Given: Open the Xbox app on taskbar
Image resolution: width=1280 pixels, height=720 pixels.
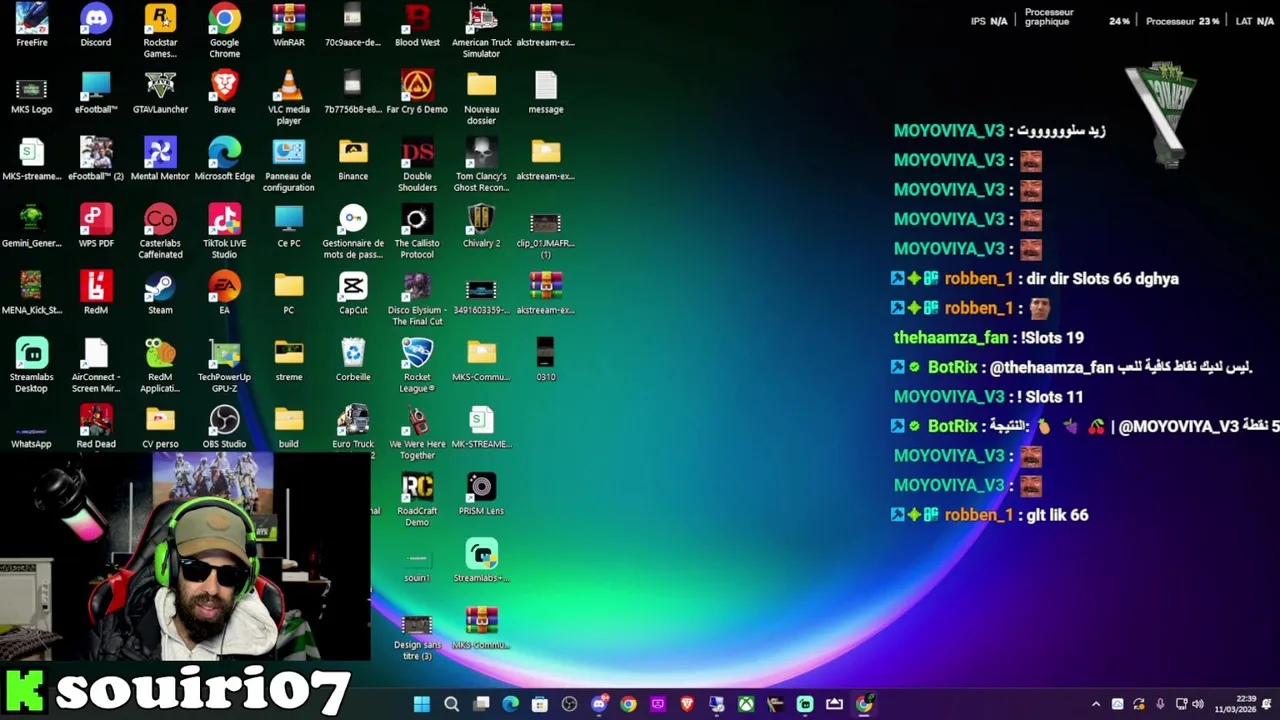Looking at the screenshot, I should (x=746, y=704).
